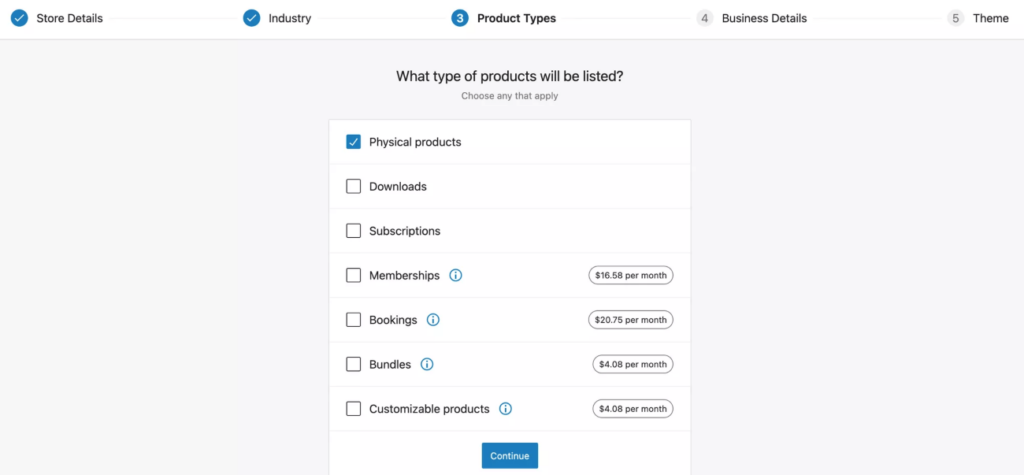This screenshot has height=475, width=1024.
Task: Open the Theme step
Action: click(990, 18)
